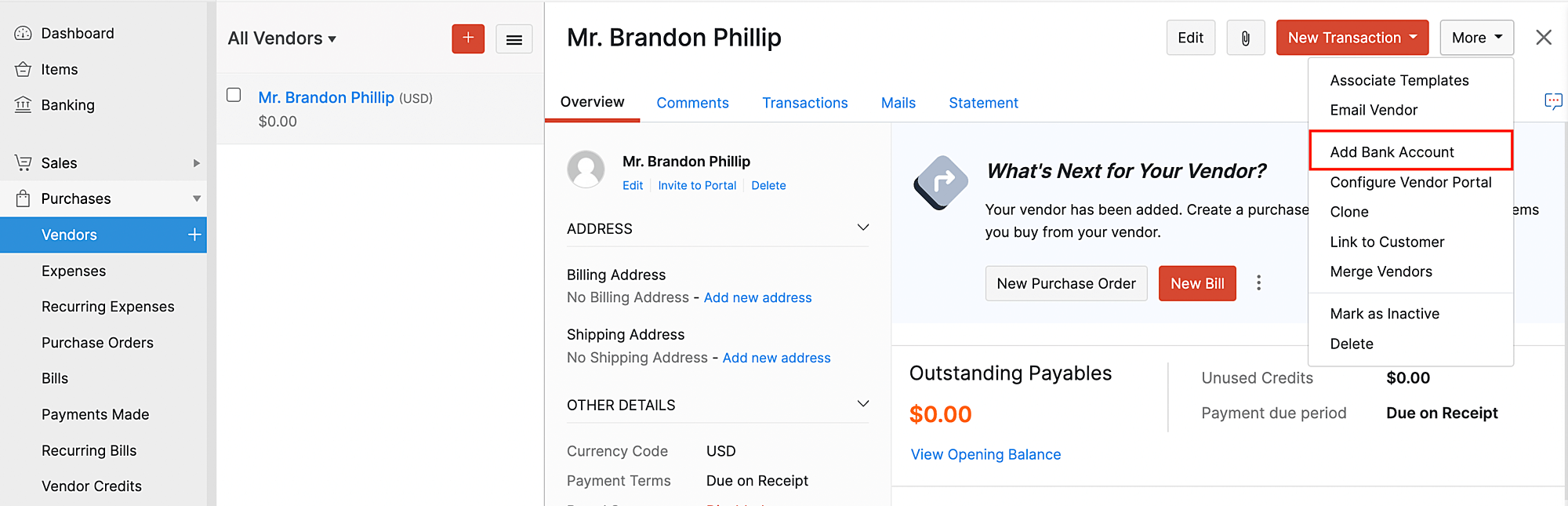Collapse the OTHER DETAILS section
1568x506 pixels.
[x=862, y=405]
